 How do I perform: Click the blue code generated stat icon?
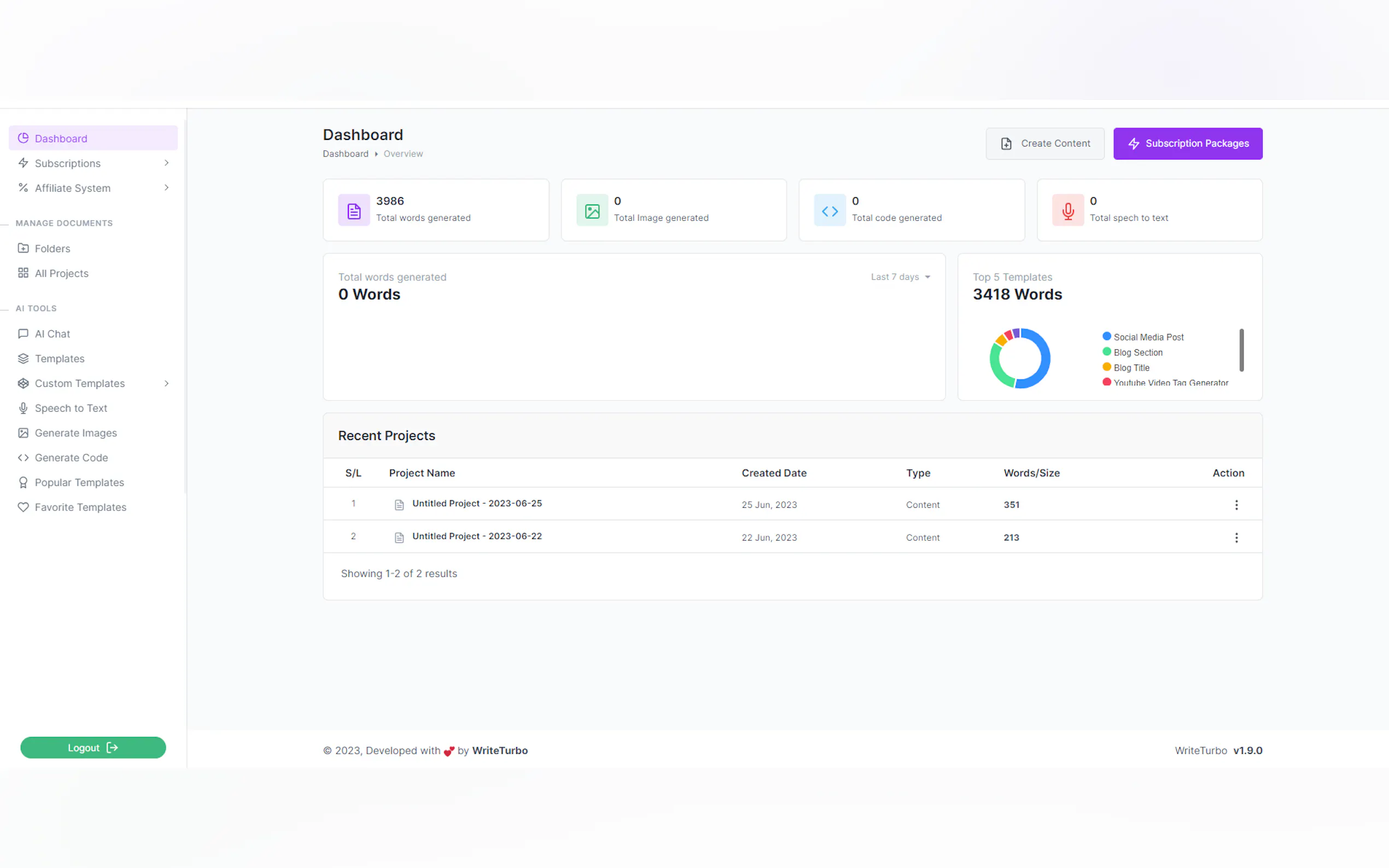pyautogui.click(x=829, y=210)
